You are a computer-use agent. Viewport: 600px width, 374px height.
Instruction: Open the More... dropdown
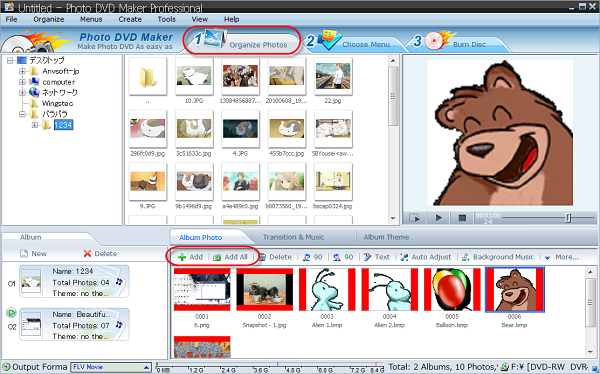(561, 257)
